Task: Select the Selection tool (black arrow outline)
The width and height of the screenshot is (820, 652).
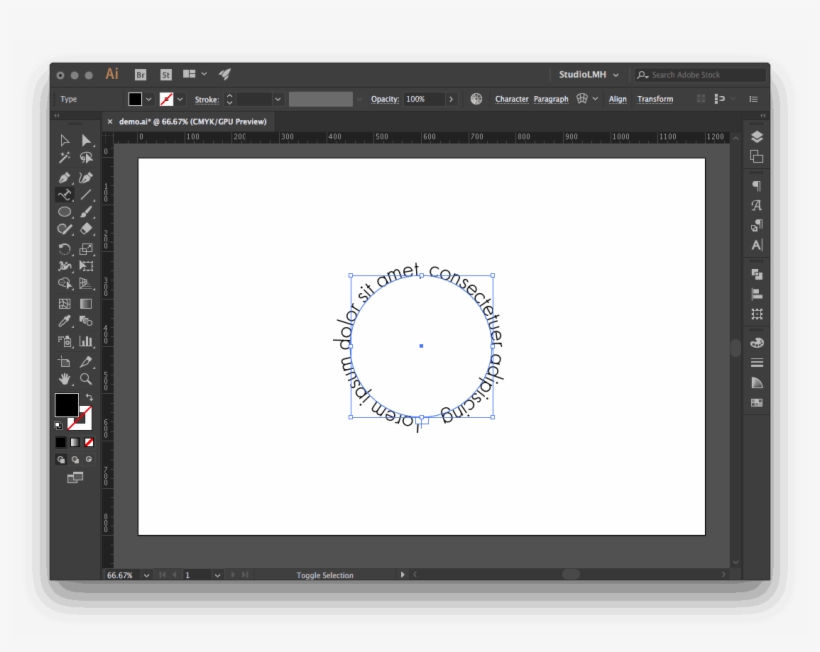Action: tap(64, 140)
